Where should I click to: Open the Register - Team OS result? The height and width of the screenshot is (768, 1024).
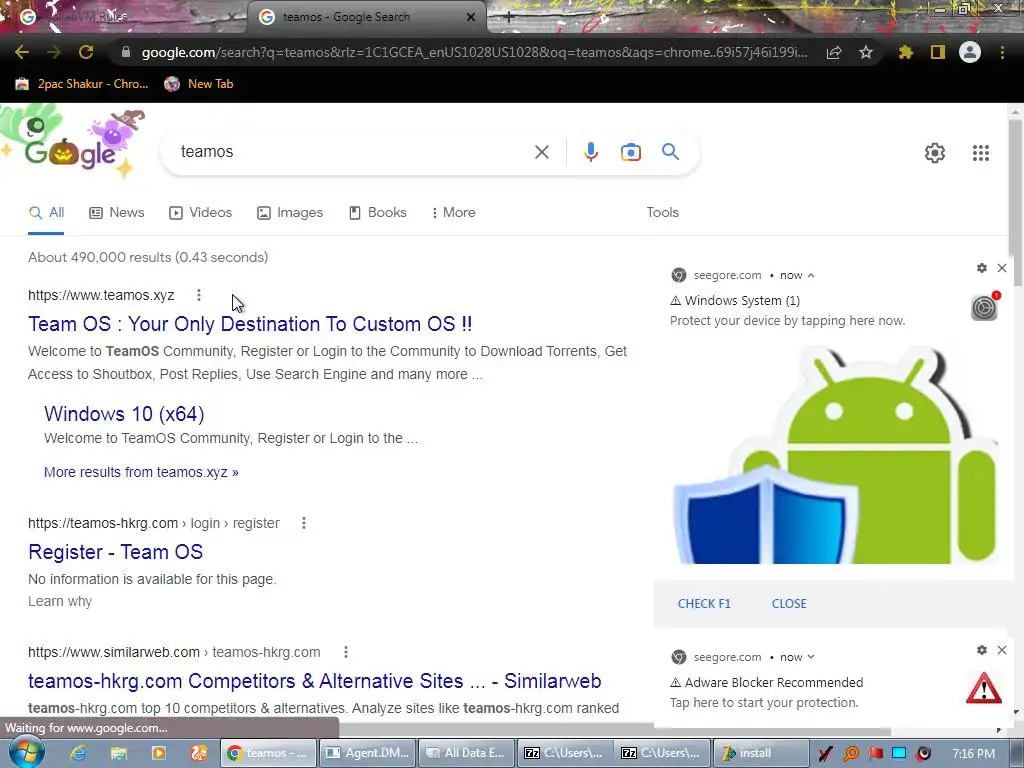(116, 552)
